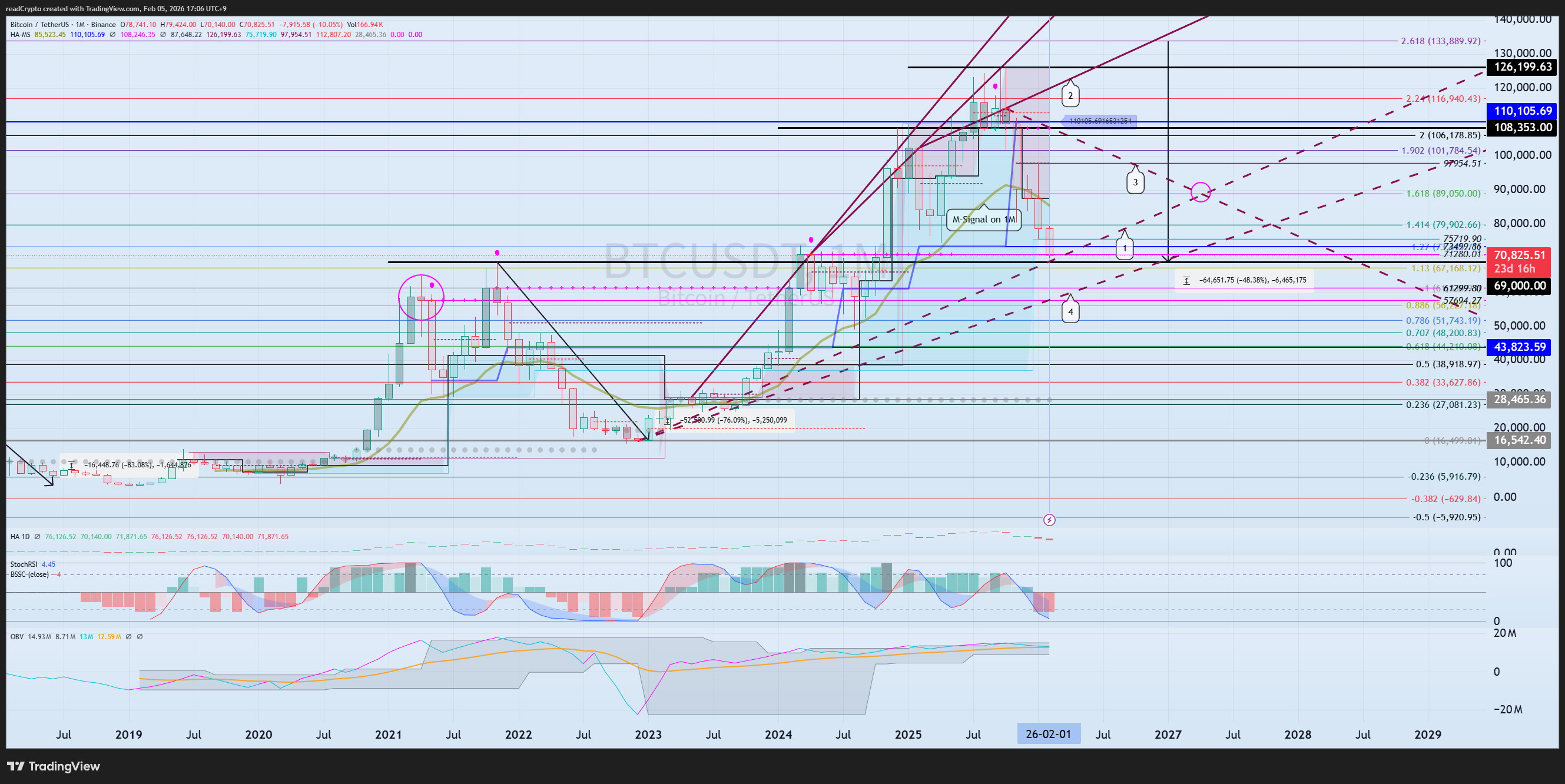Click the gray 28,465.36 price tag
This screenshot has width=1565, height=784.
tap(1518, 400)
